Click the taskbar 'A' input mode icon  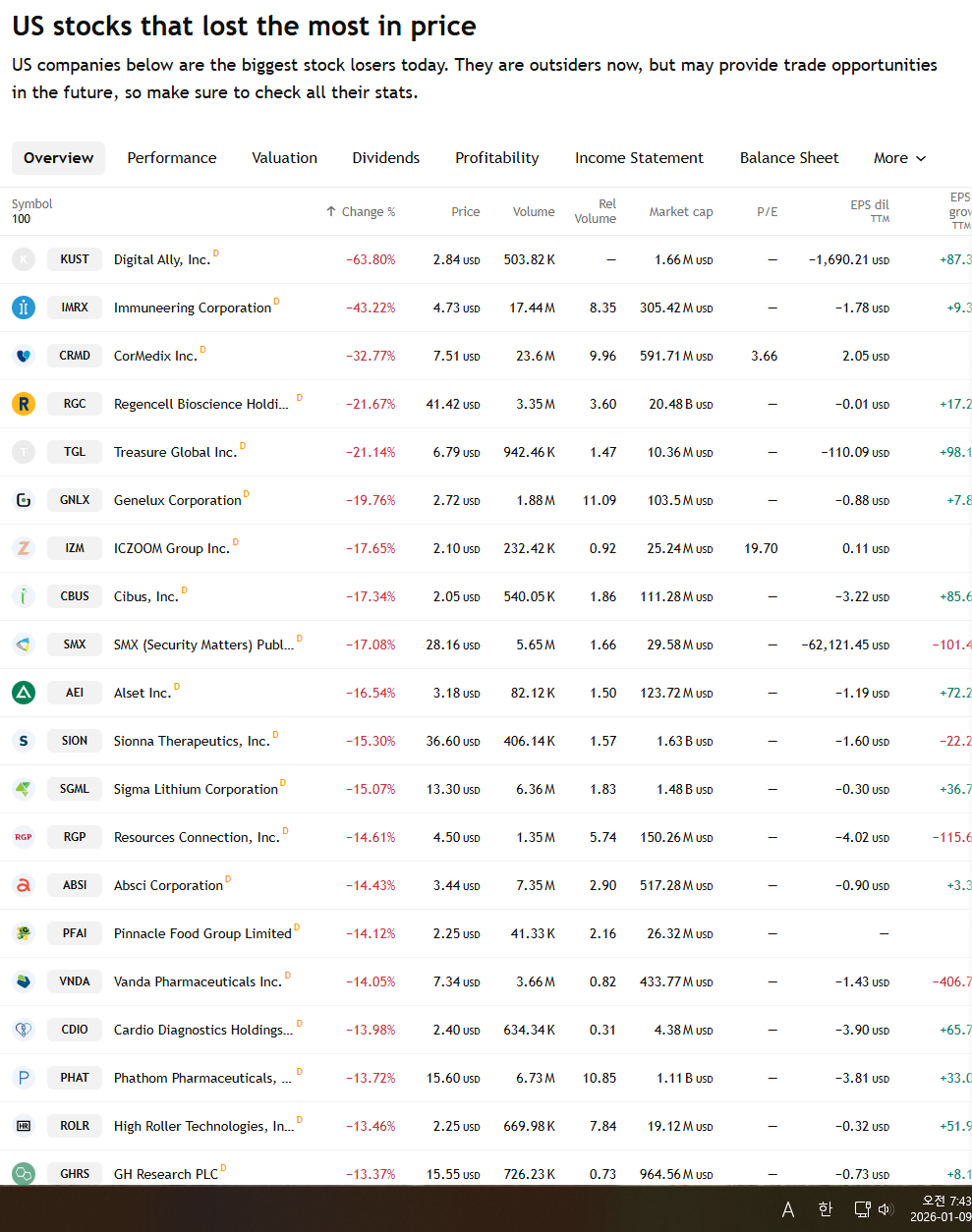coord(788,1209)
